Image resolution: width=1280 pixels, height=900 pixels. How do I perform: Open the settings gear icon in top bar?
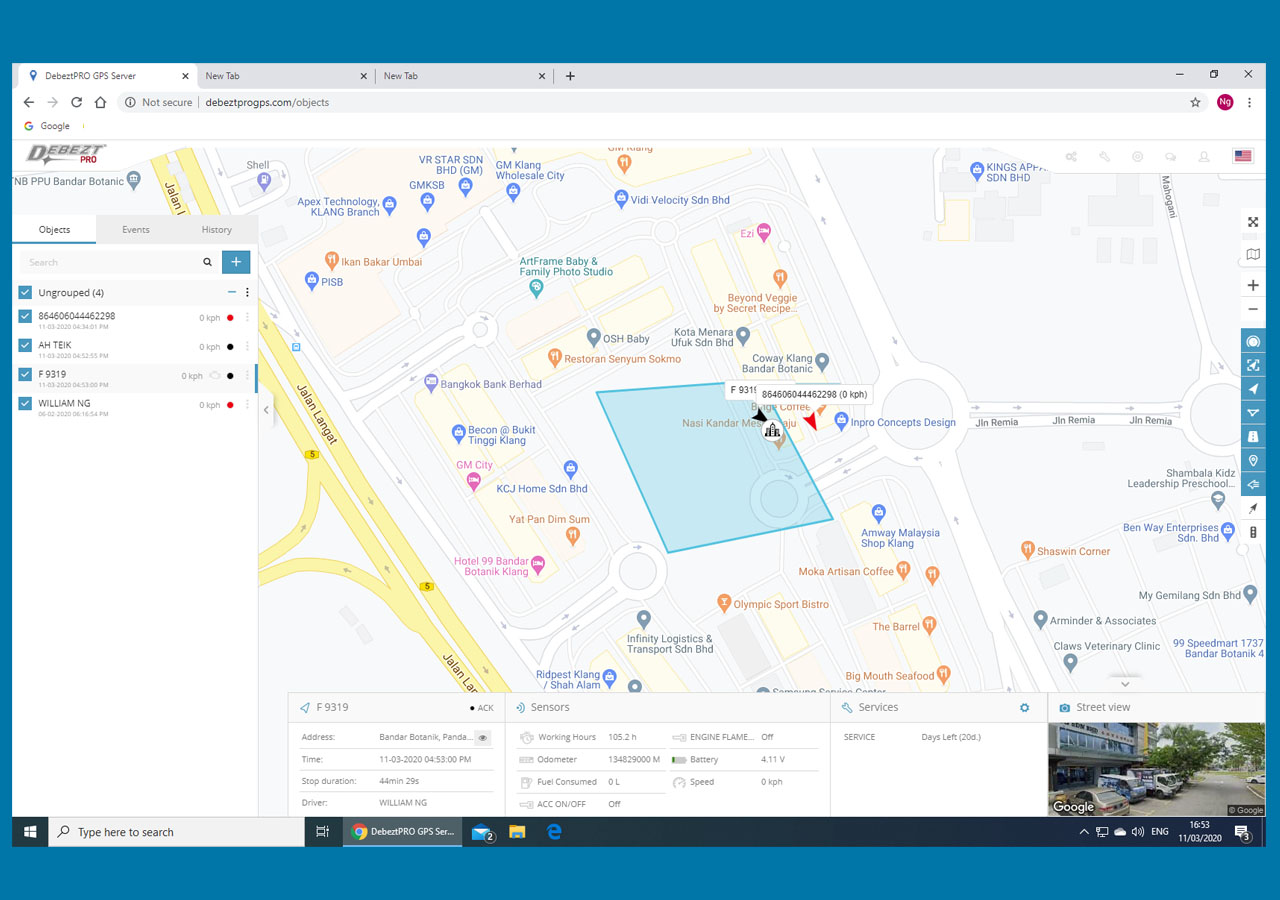coord(1137,156)
